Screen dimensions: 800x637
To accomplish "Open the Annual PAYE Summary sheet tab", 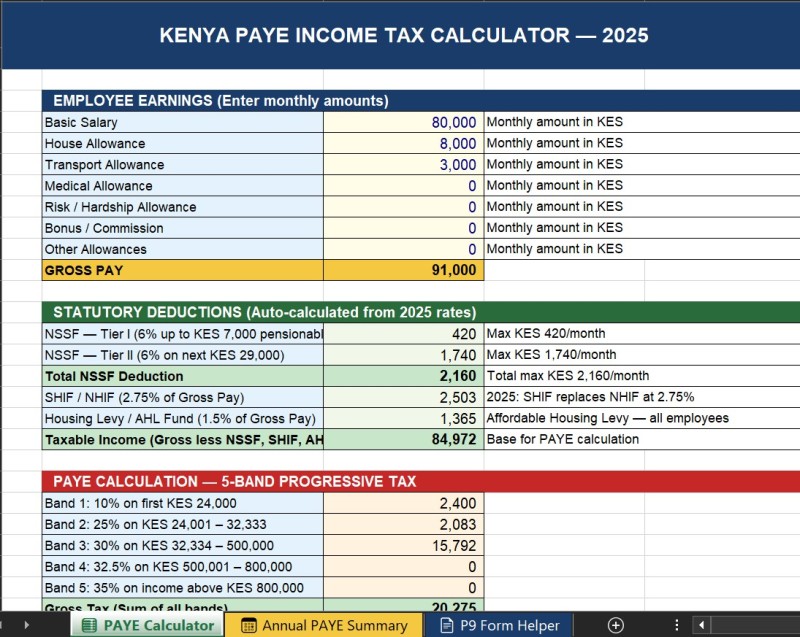I will click(323, 625).
